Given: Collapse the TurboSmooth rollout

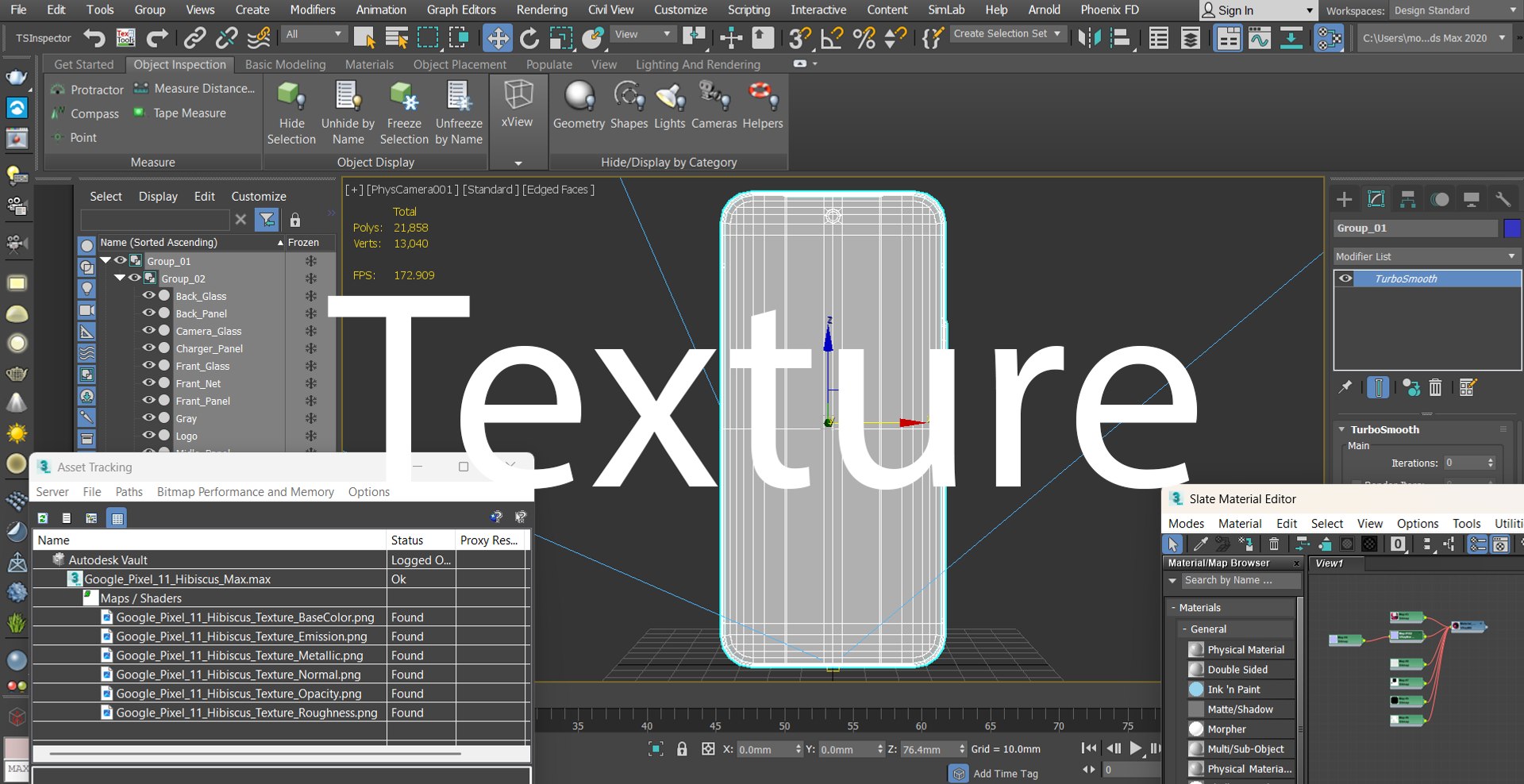Looking at the screenshot, I should [x=1342, y=429].
